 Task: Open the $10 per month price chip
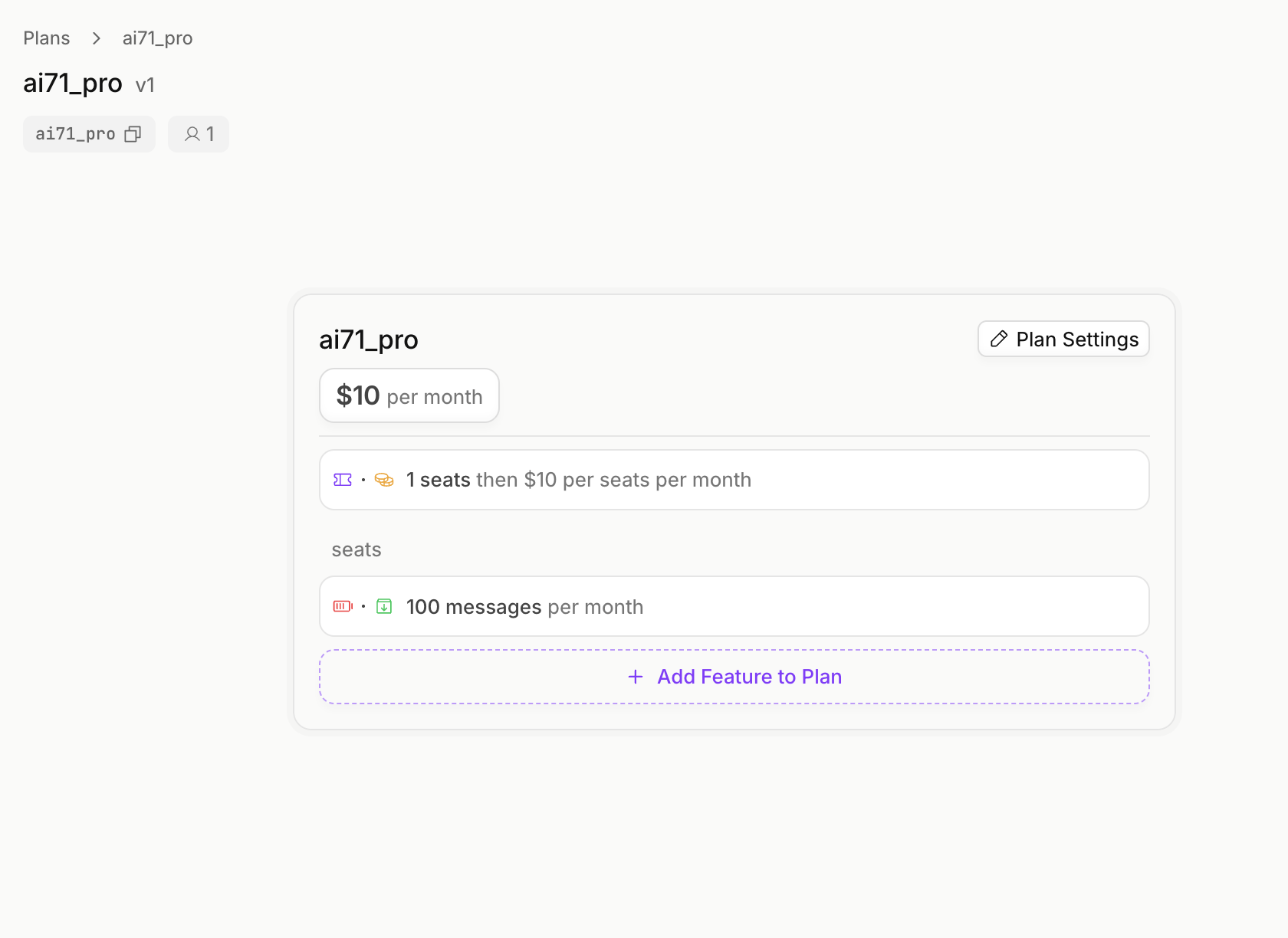tap(409, 395)
